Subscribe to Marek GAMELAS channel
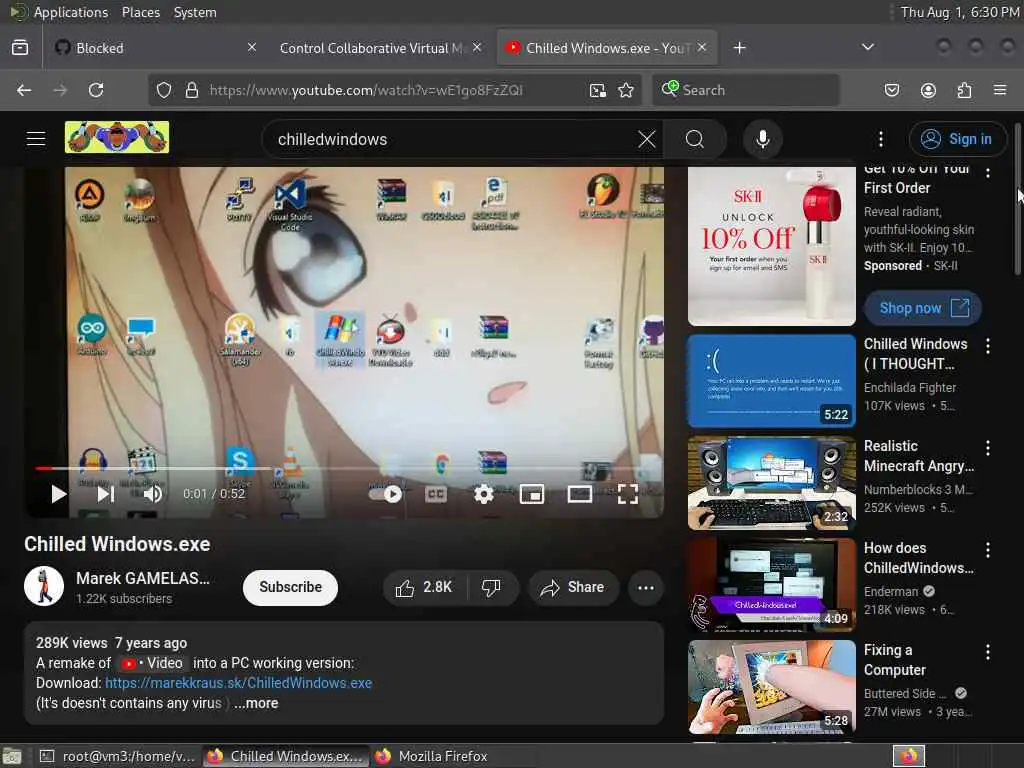 coord(291,587)
